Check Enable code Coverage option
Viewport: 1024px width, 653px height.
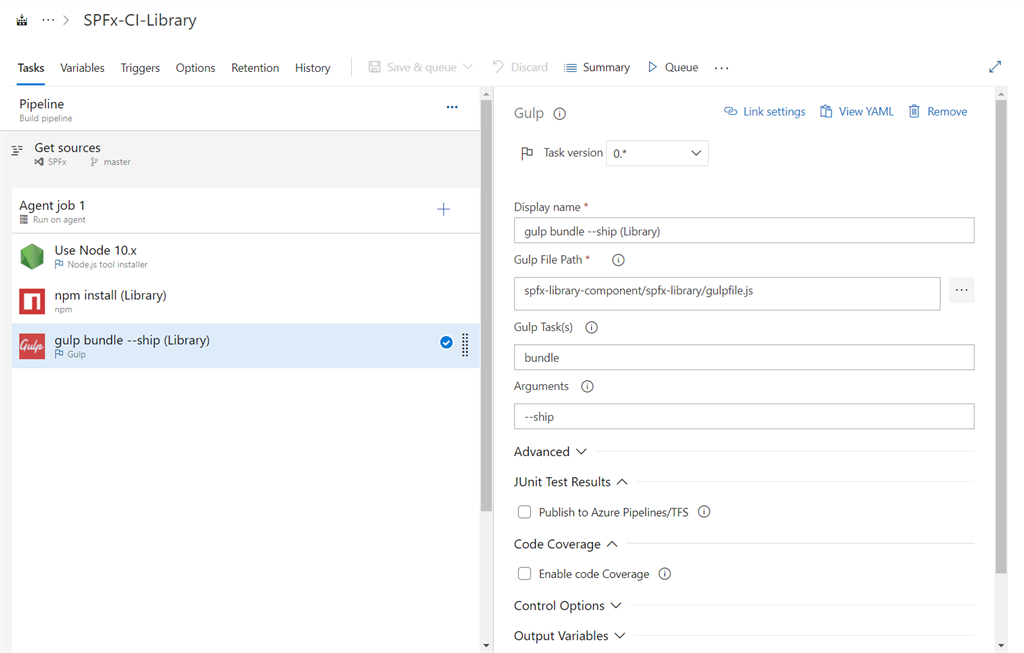pyautogui.click(x=525, y=574)
